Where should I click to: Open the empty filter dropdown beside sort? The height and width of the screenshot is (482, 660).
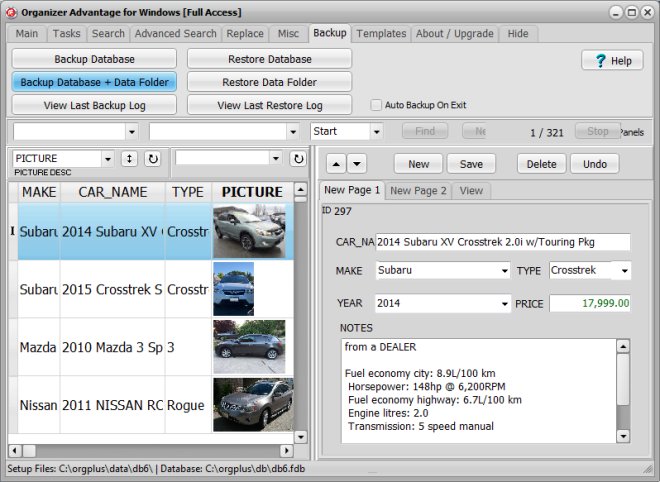pos(276,158)
